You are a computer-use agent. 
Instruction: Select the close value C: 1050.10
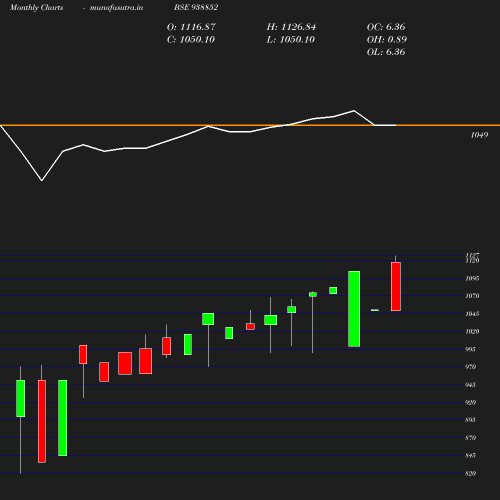point(191,40)
